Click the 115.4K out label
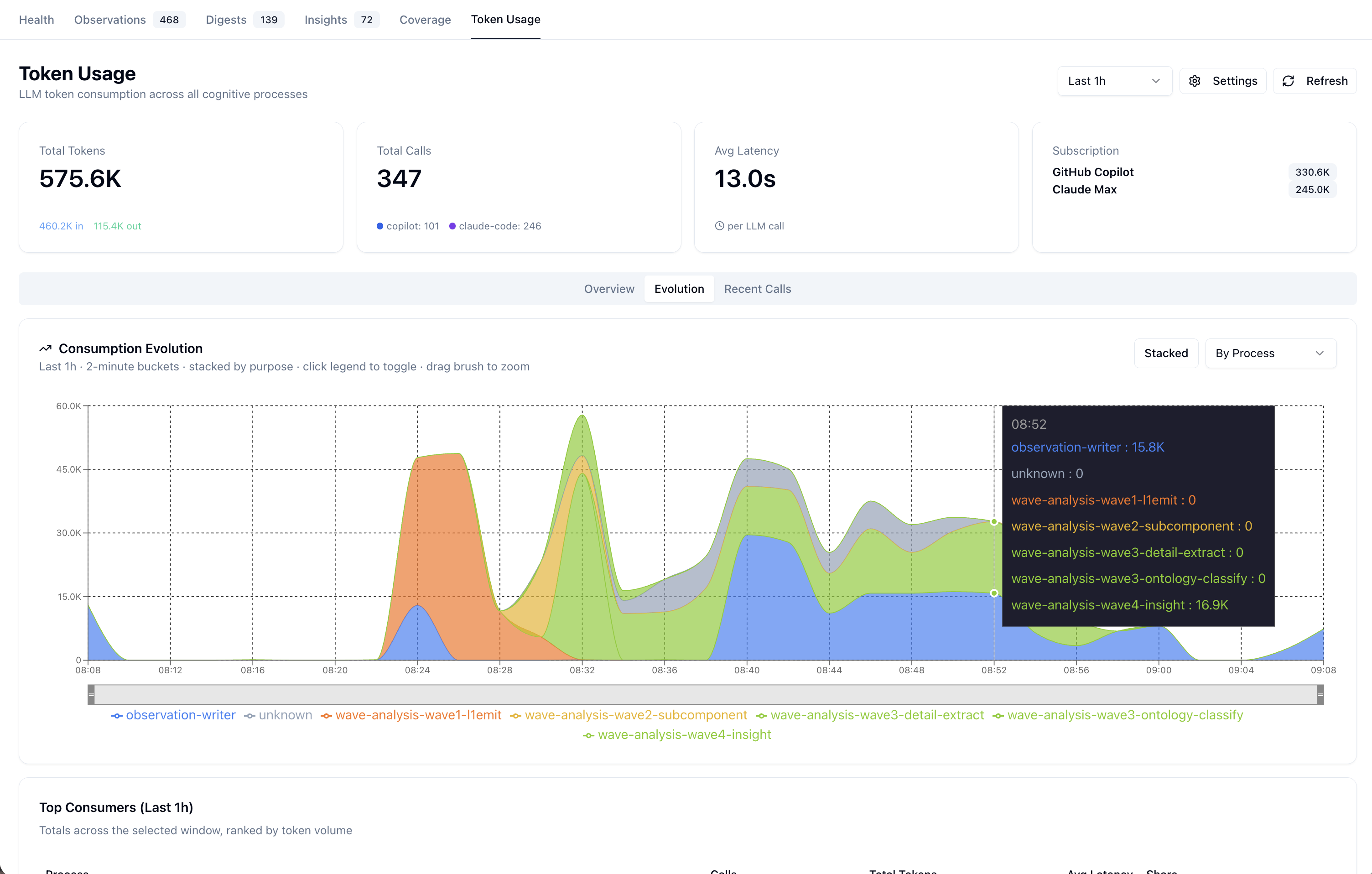1372x874 pixels. point(117,226)
